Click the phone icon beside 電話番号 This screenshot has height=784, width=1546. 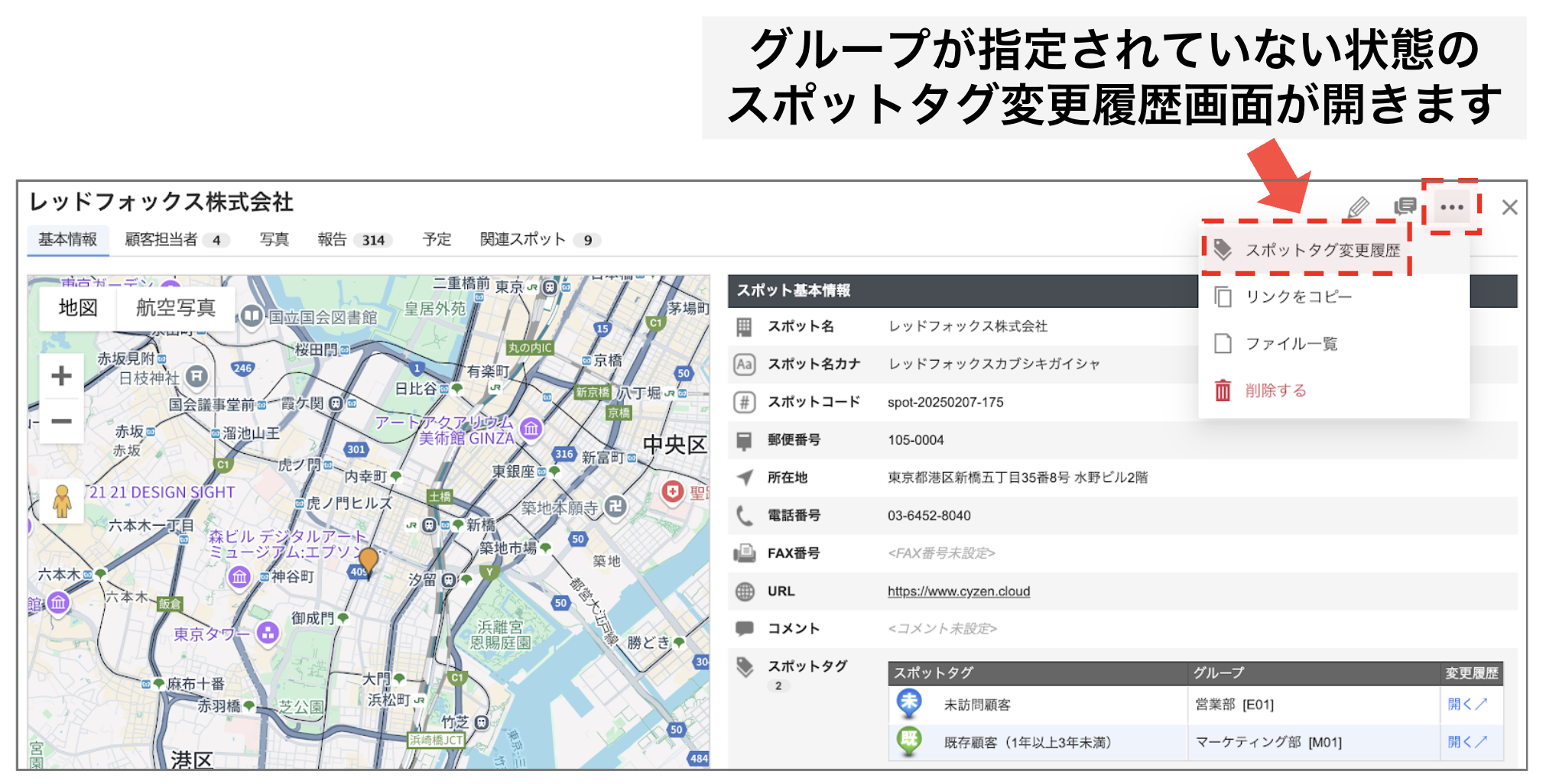pos(744,516)
